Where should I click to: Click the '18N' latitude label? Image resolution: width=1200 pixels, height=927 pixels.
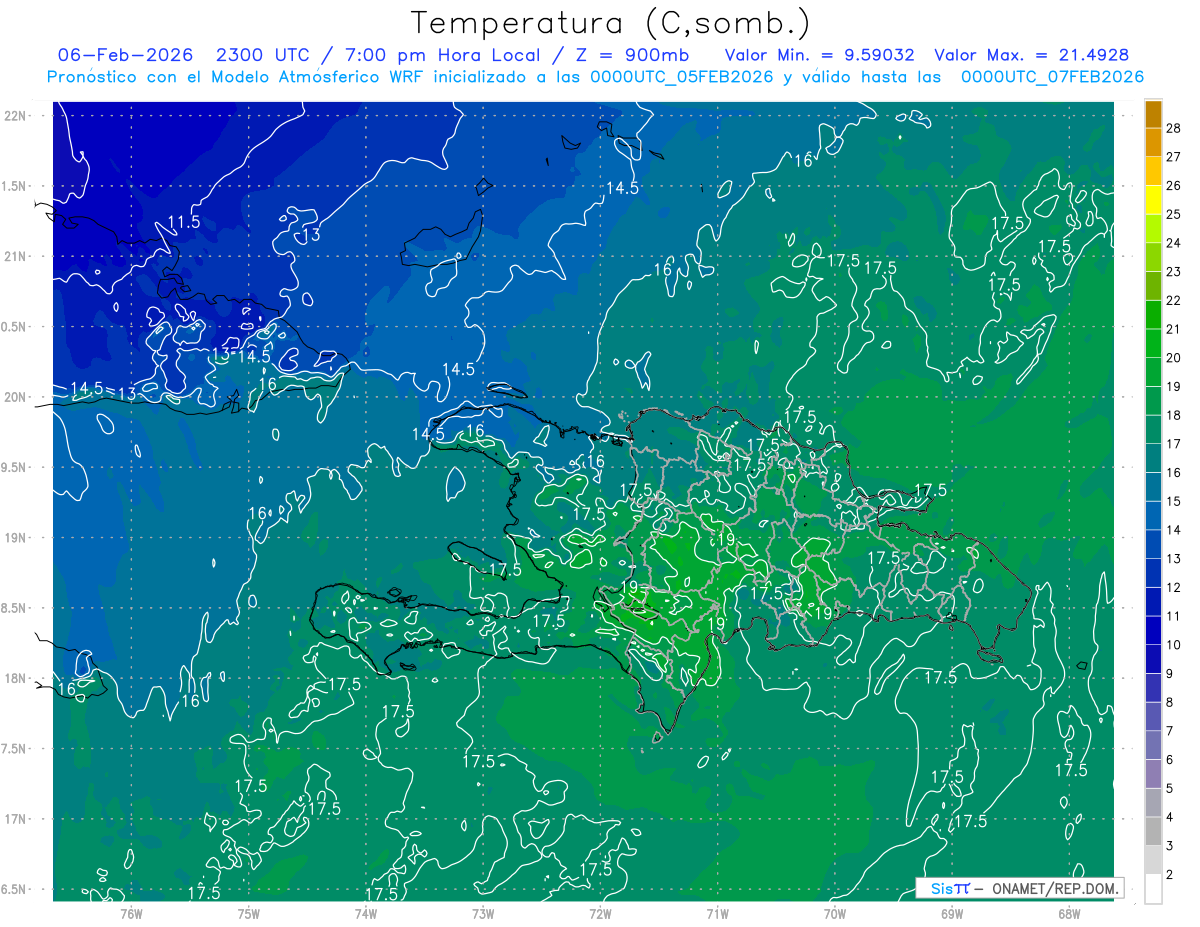click(x=15, y=678)
